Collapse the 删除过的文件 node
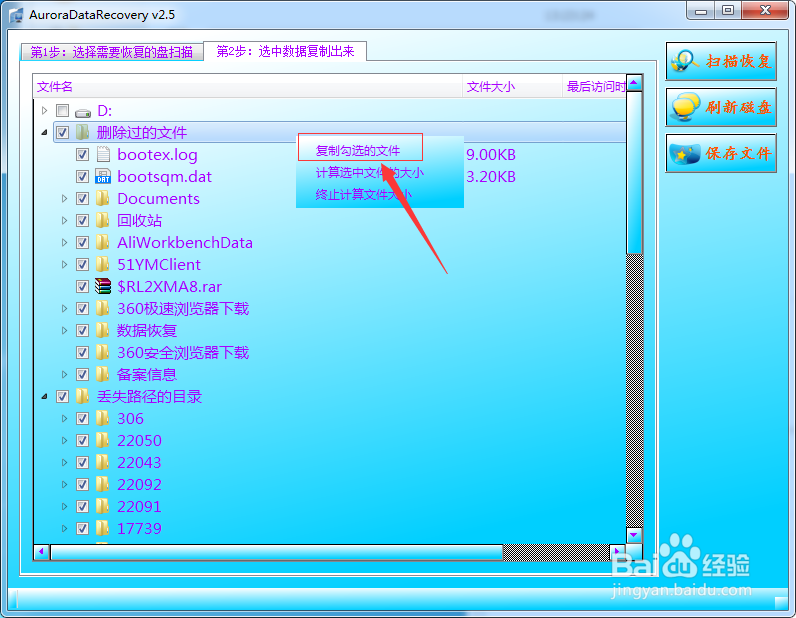Screen dimensions: 796x618 point(45,133)
